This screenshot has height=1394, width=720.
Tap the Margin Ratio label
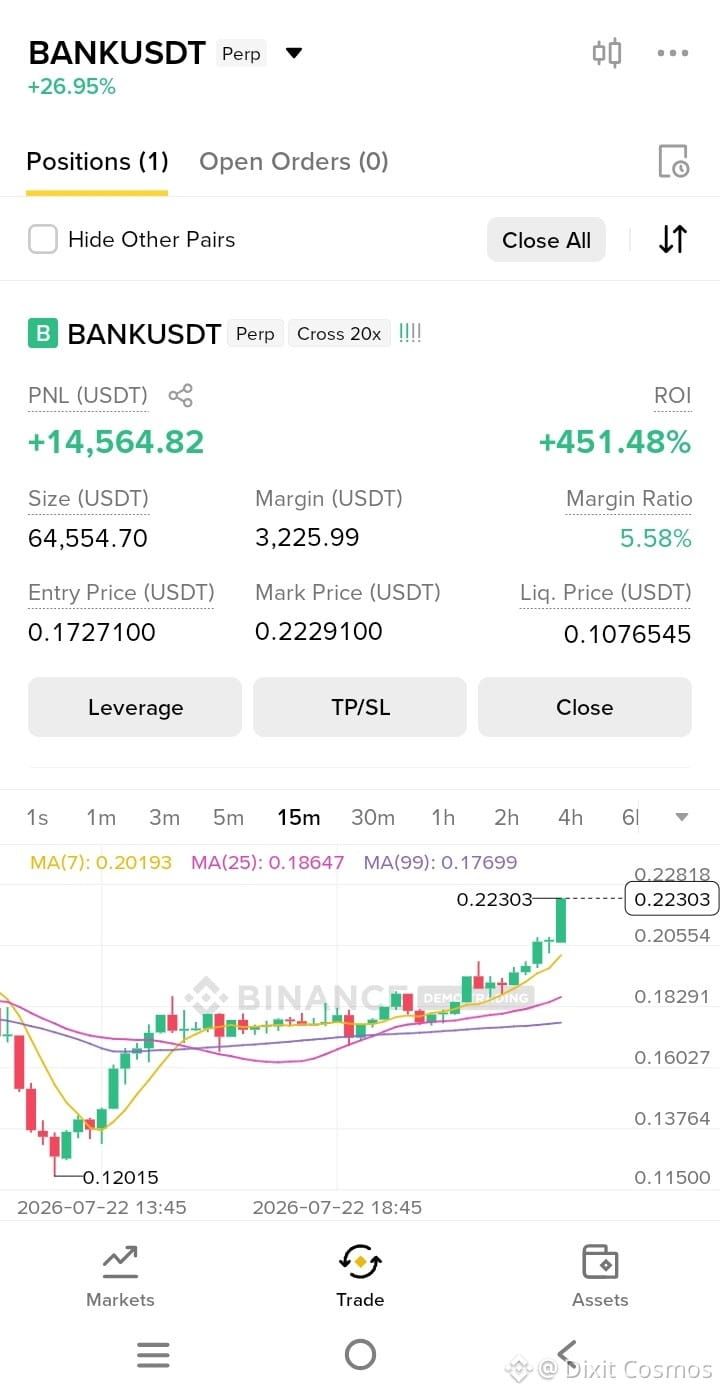pyautogui.click(x=629, y=498)
